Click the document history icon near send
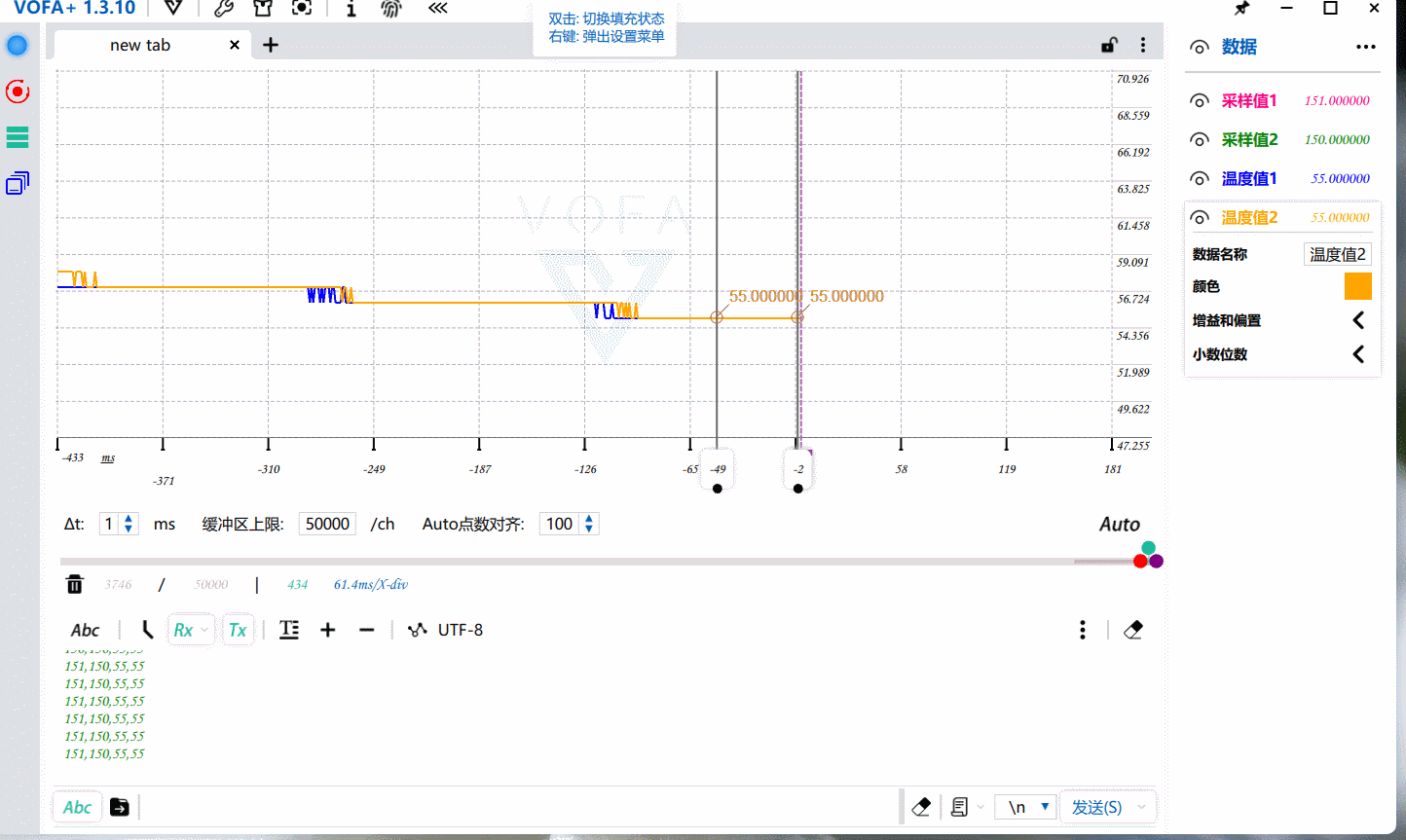The image size is (1406, 840). click(960, 807)
